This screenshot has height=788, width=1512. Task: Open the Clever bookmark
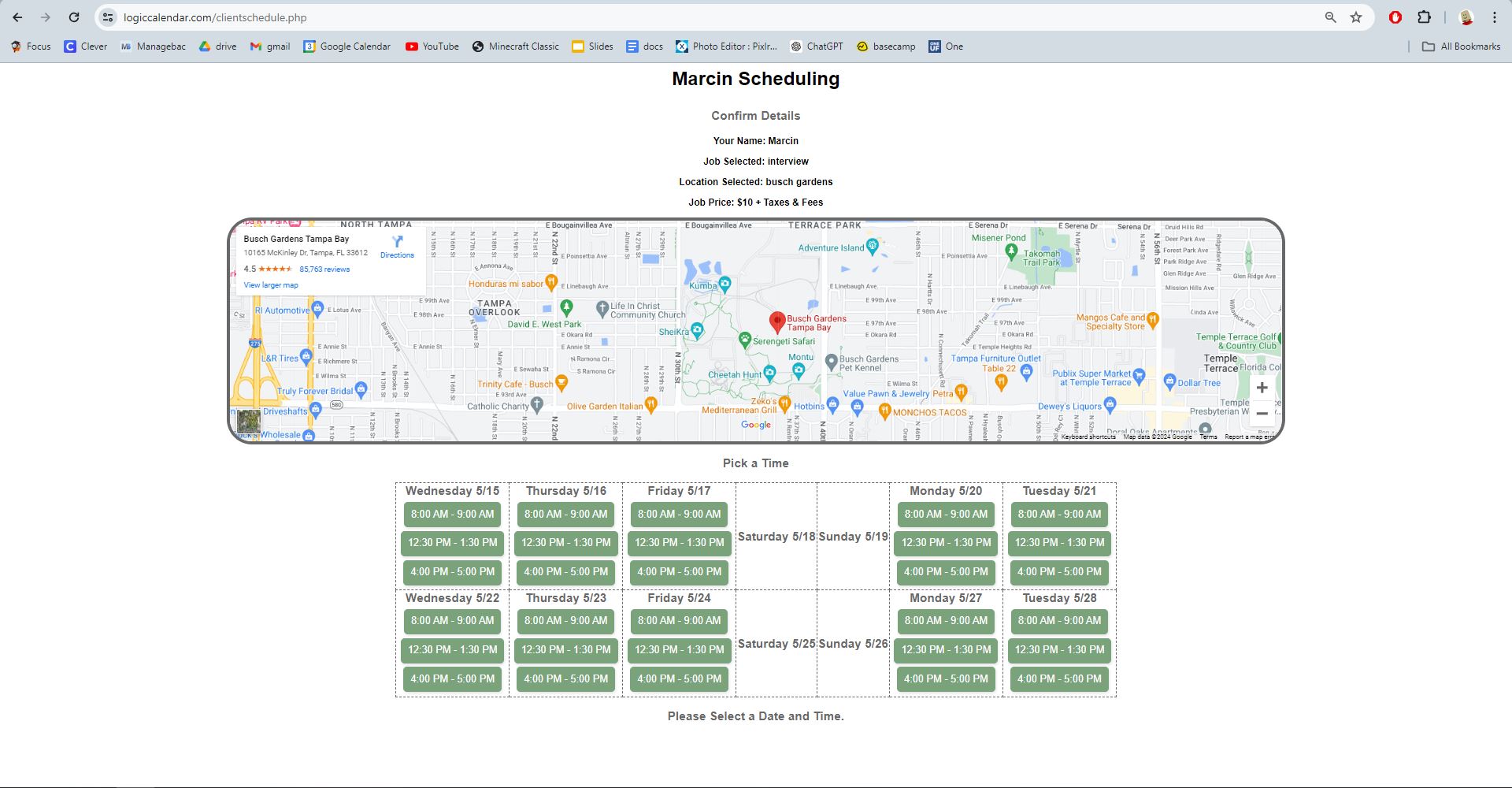pyautogui.click(x=86, y=46)
